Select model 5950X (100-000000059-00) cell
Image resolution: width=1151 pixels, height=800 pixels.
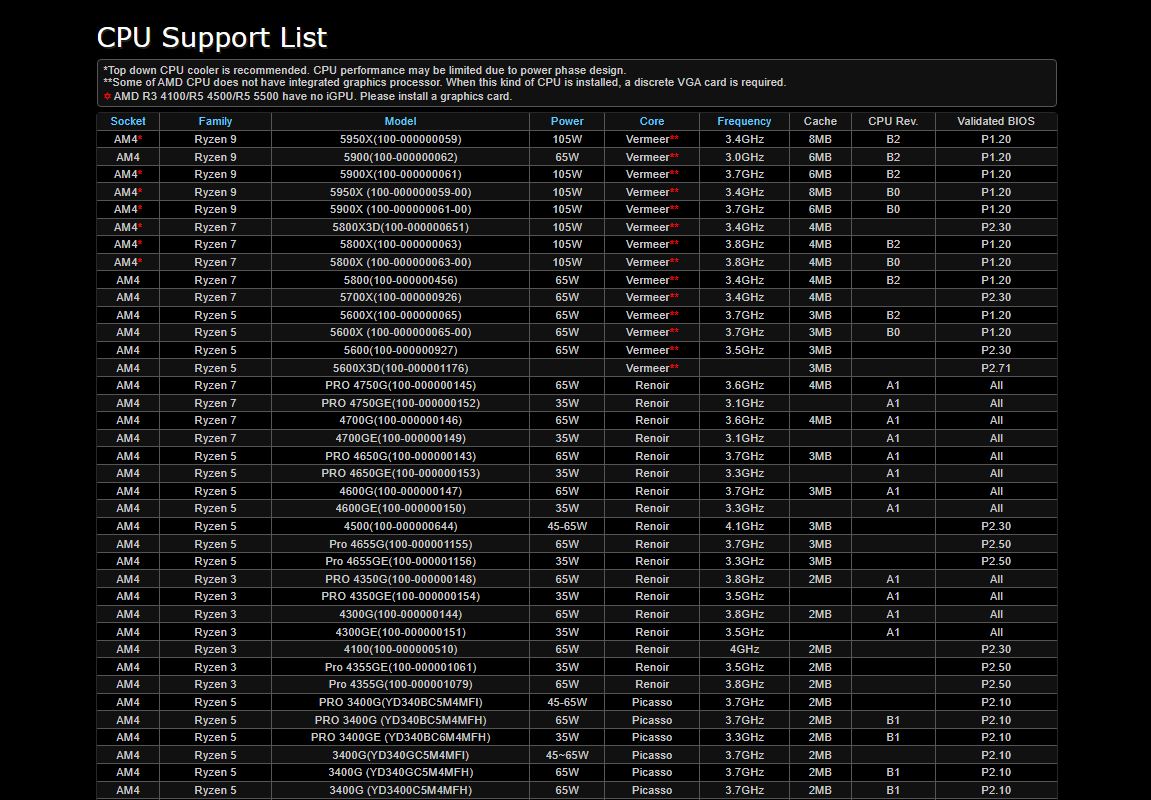(x=400, y=192)
